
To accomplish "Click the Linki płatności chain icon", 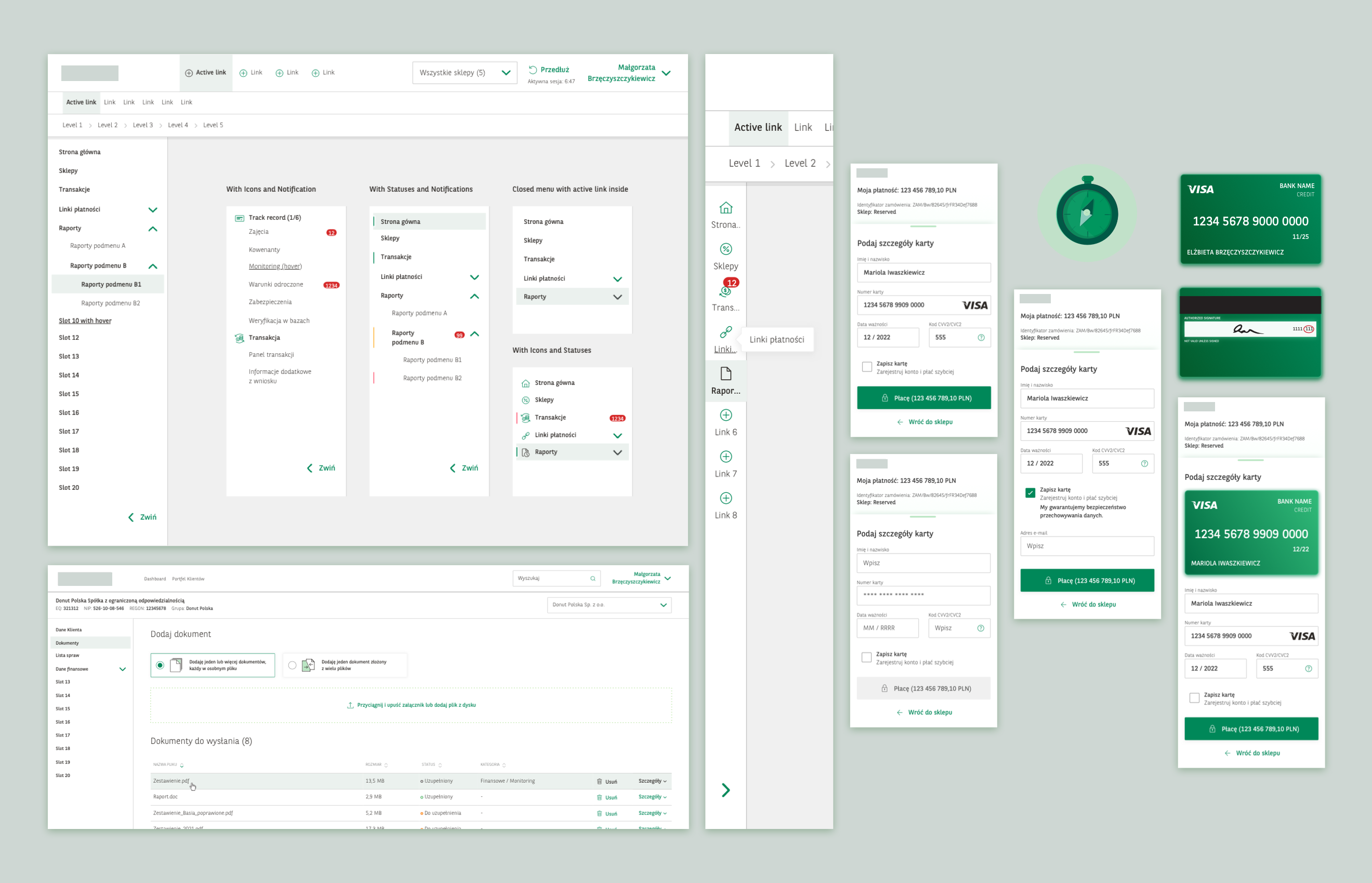I will (725, 332).
